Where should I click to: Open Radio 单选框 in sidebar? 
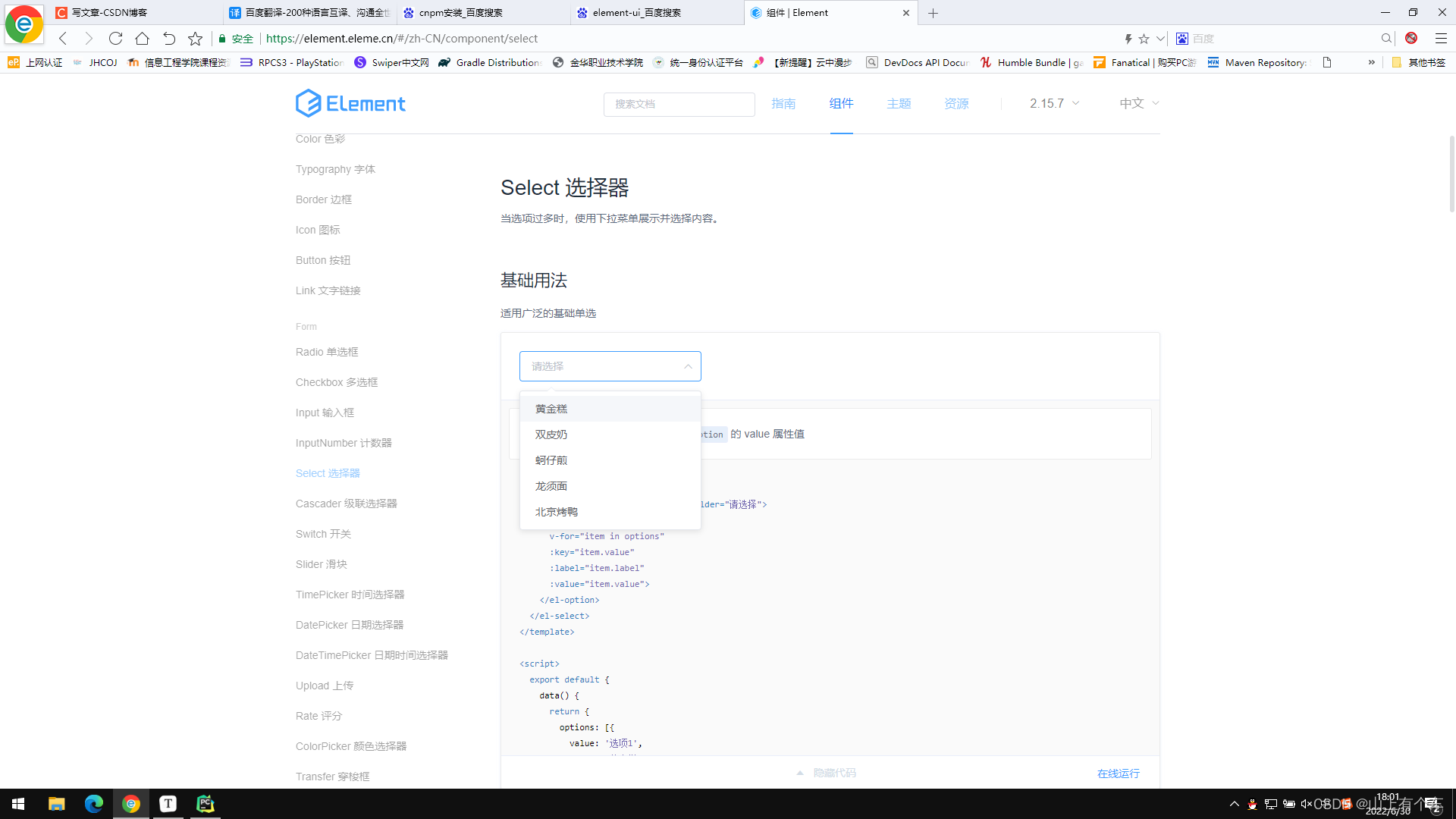[x=327, y=352]
